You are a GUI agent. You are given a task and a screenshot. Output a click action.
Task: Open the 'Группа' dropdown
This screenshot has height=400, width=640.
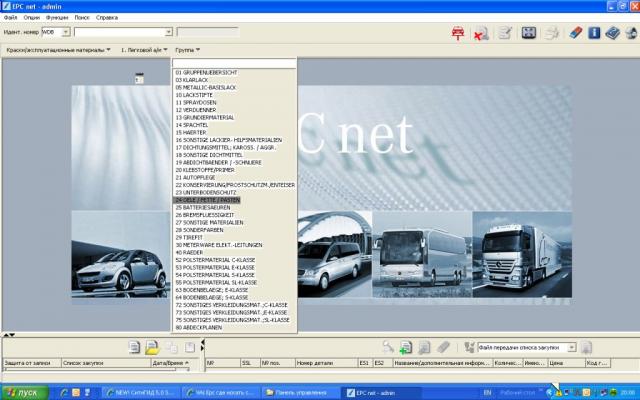[x=187, y=50]
